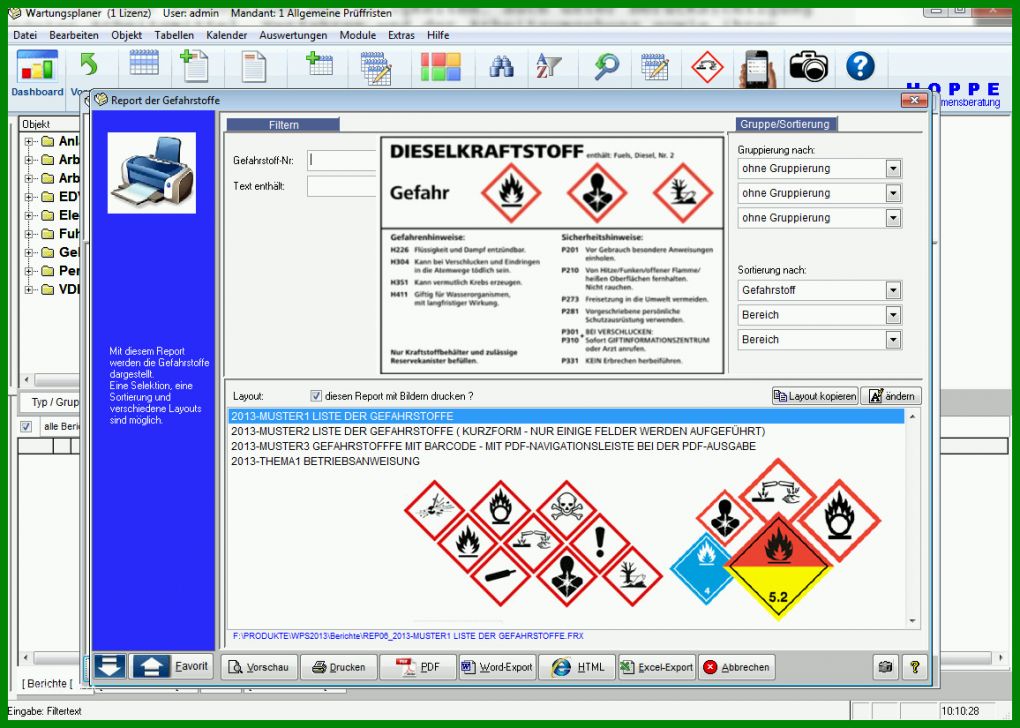This screenshot has width=1020, height=728.
Task: Click the 'Text enthält' input field
Action: 342,186
